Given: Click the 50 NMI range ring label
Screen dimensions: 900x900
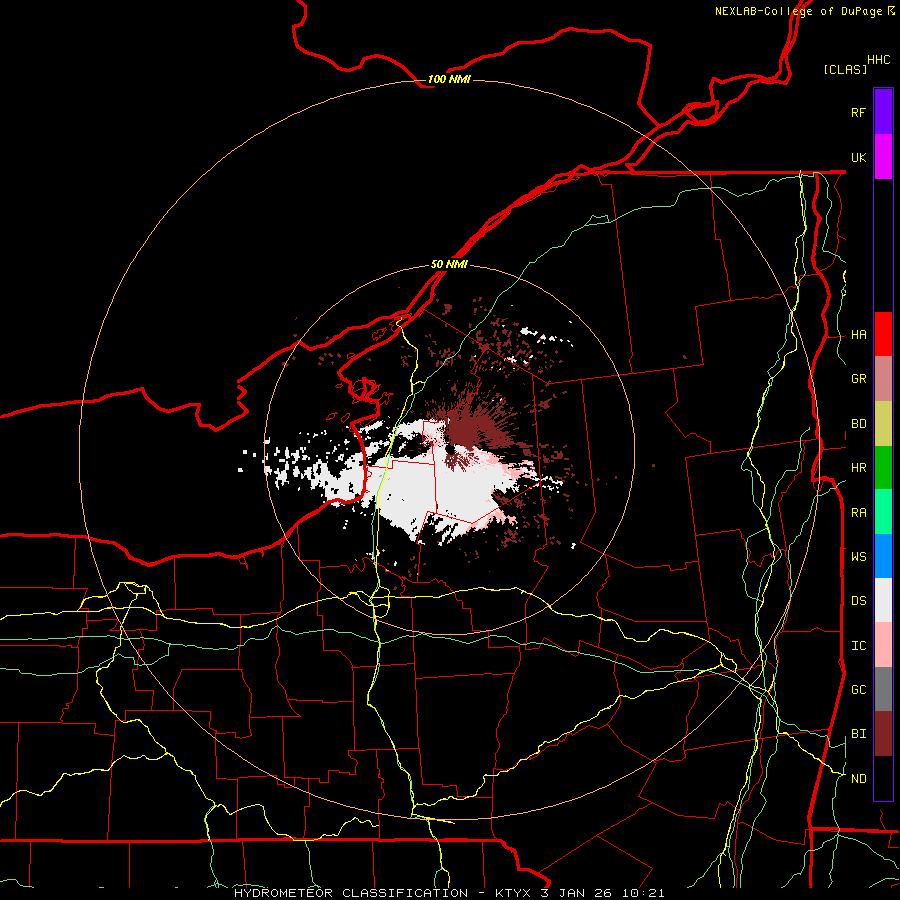Looking at the screenshot, I should (449, 265).
